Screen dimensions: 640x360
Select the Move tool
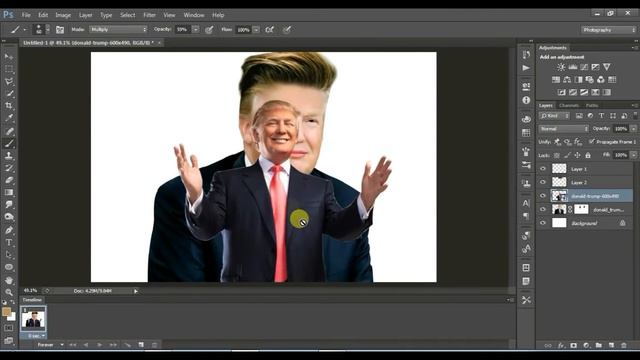[x=9, y=56]
